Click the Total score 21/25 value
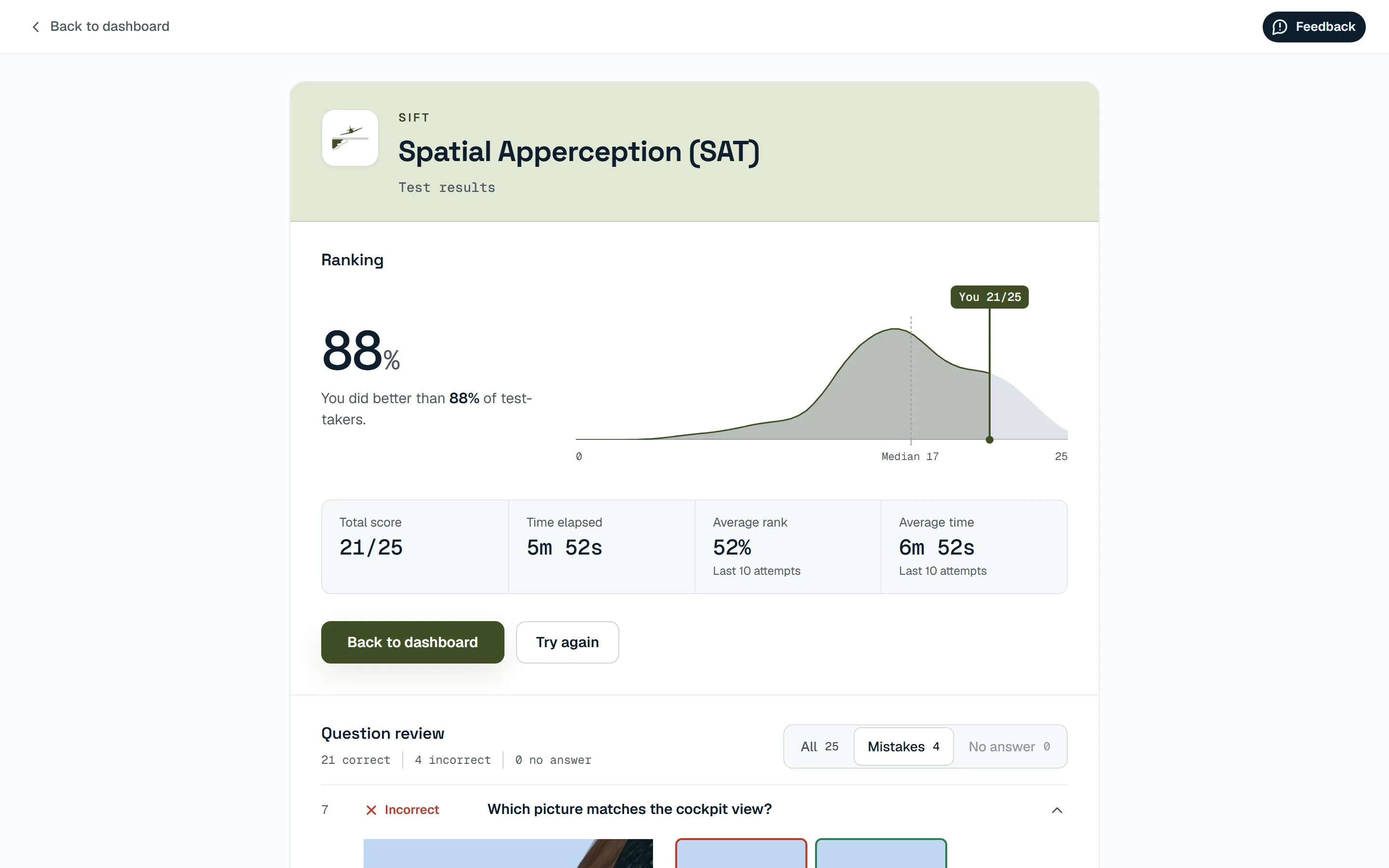The height and width of the screenshot is (868, 1389). tap(371, 547)
